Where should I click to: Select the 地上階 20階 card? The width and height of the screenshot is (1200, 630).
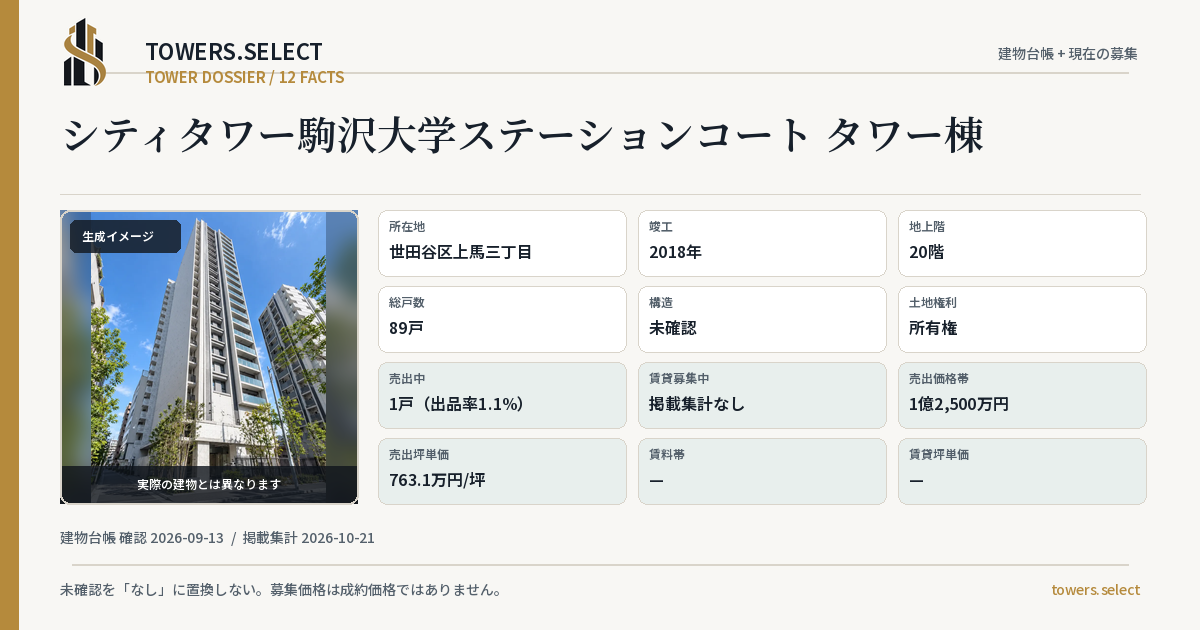point(1022,243)
